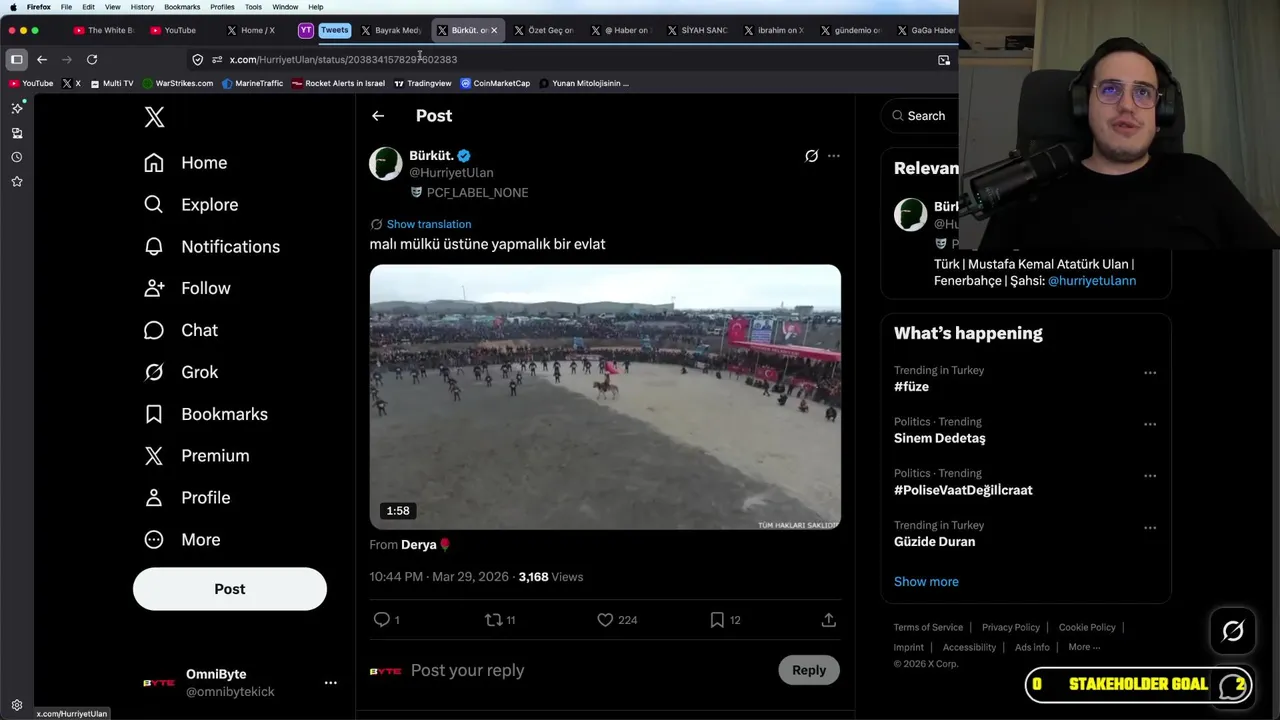
Task: Switch to the Home / X tab
Action: tap(251, 30)
